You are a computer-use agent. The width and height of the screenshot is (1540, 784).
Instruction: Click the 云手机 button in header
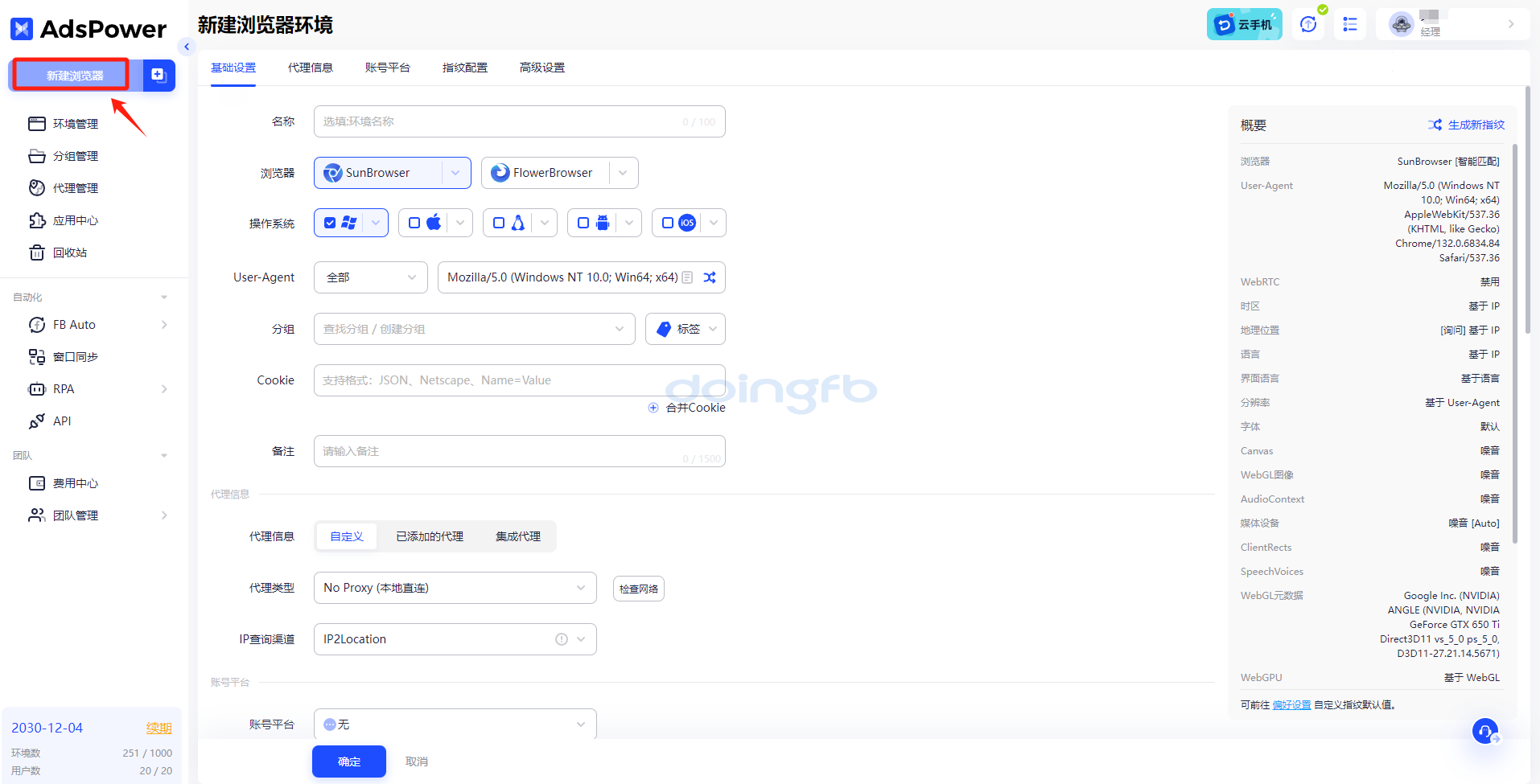tap(1244, 24)
